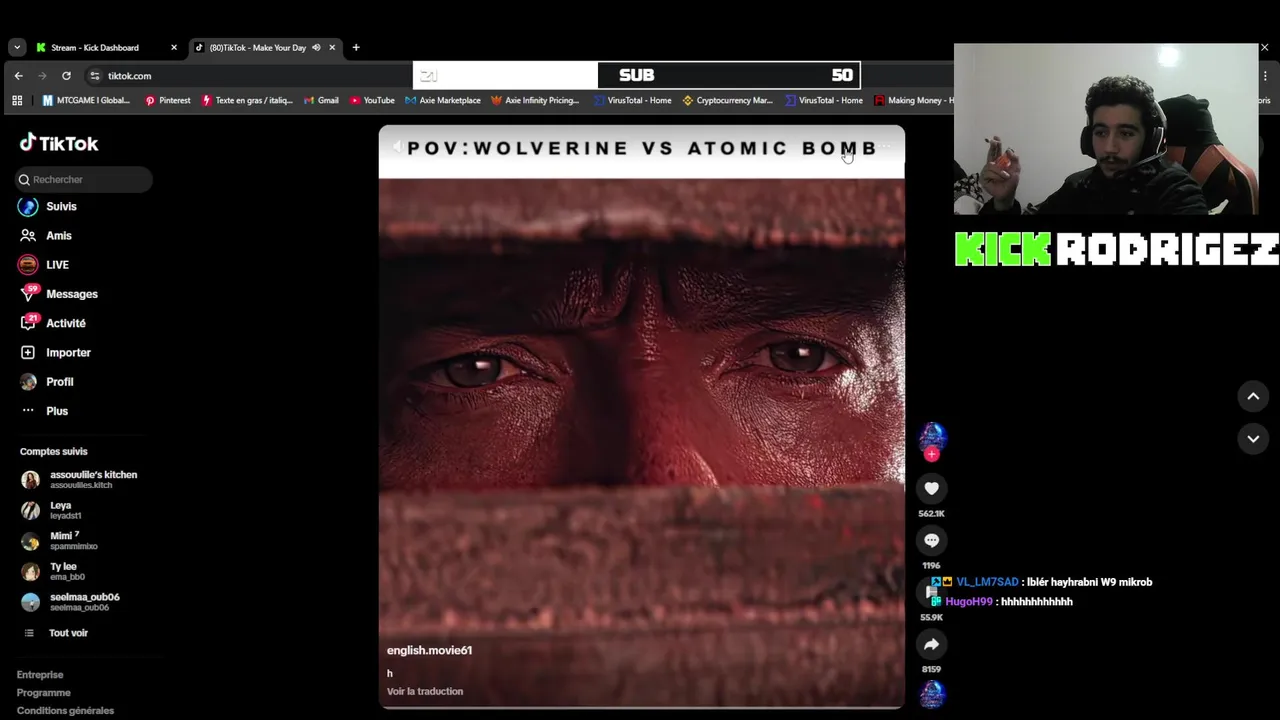Open Texte en gras / italique bookmark

247,100
